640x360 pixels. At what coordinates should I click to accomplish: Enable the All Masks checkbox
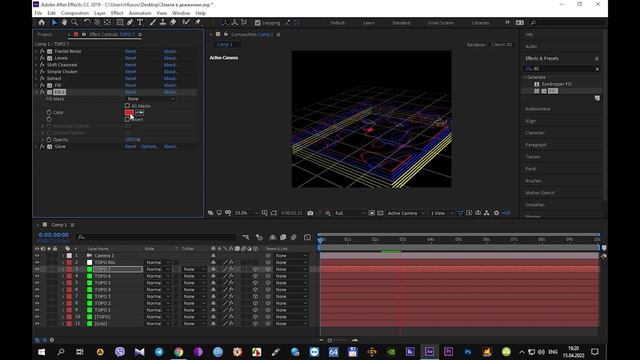tap(127, 106)
